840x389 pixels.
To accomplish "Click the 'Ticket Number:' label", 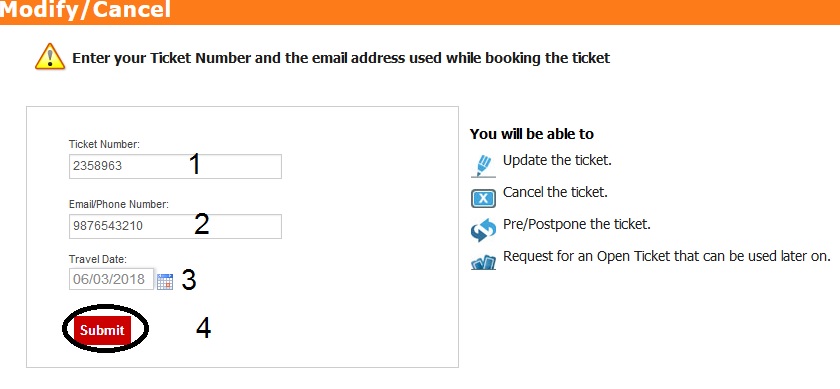I will pos(104,144).
